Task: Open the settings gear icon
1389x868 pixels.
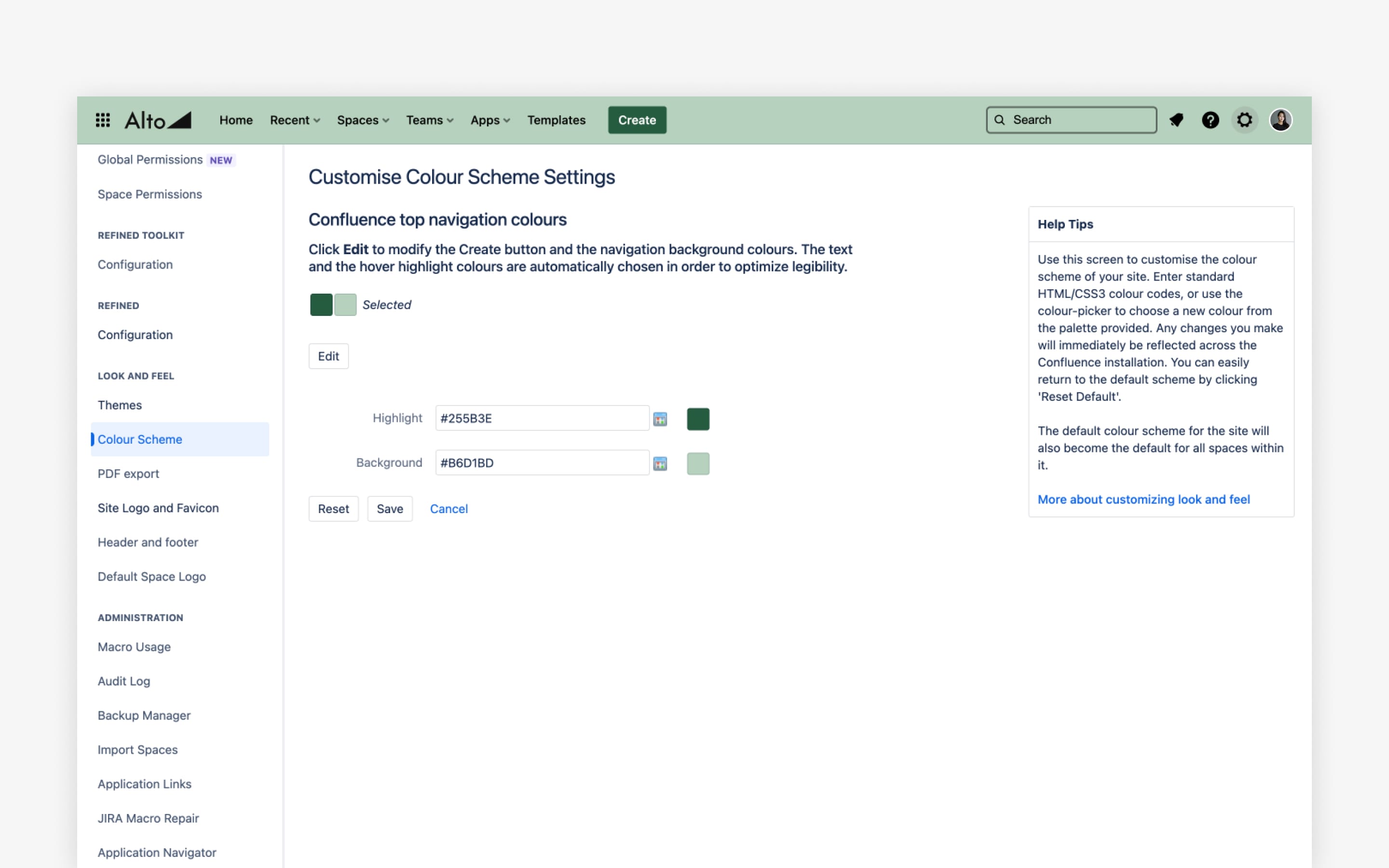Action: 1244,120
